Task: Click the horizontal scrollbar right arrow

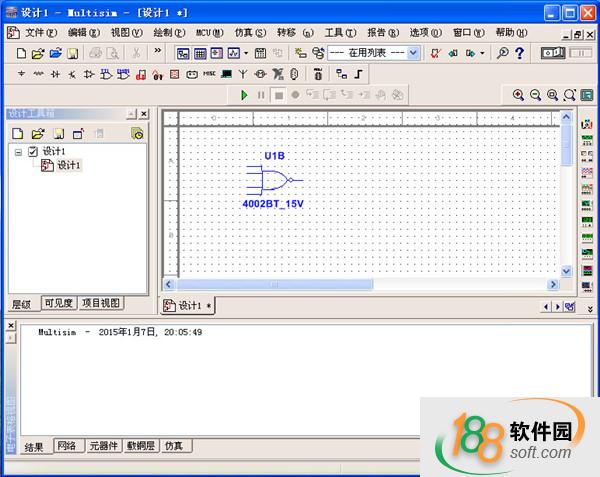Action: pos(551,285)
